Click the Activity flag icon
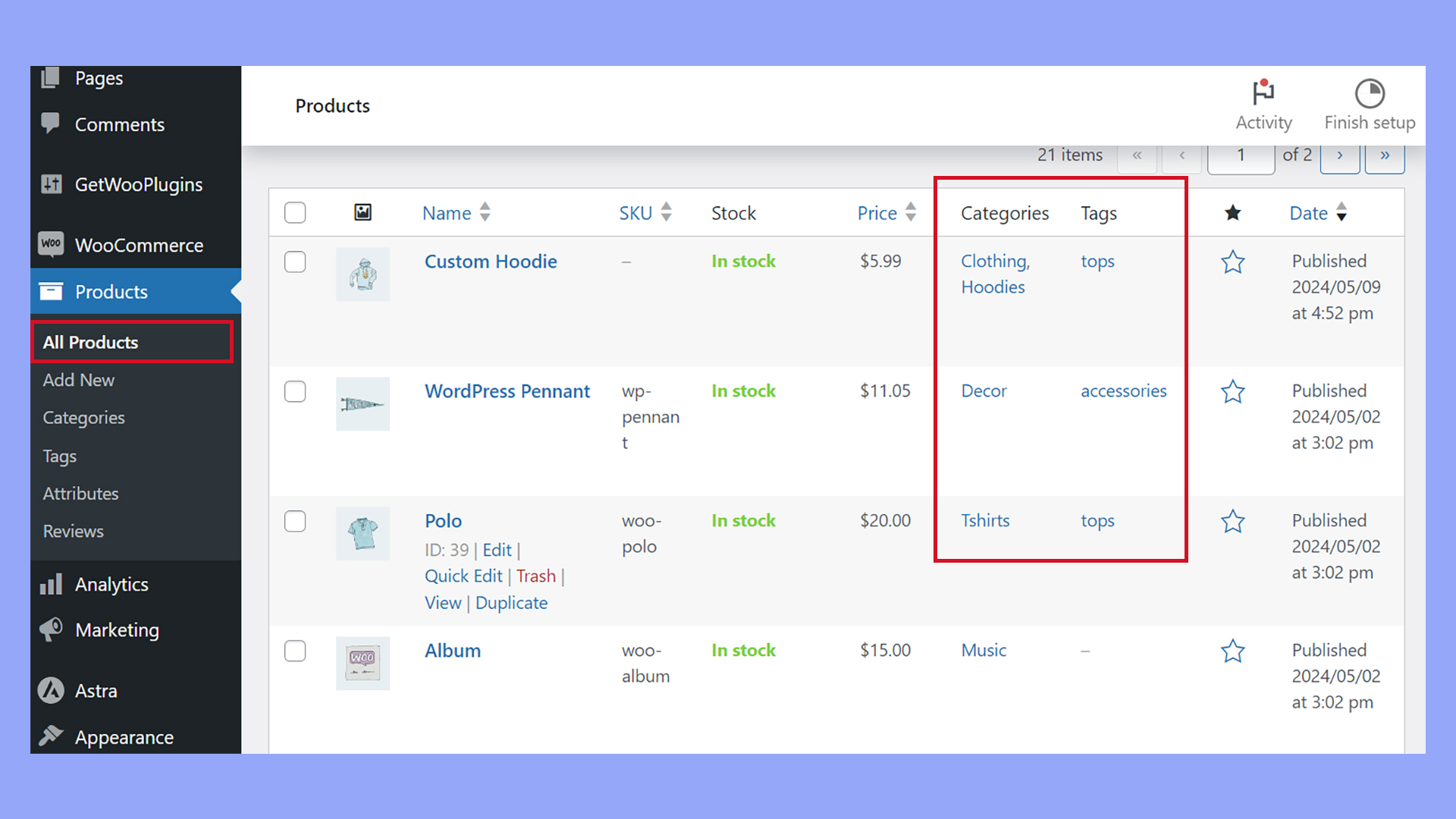The height and width of the screenshot is (819, 1456). click(x=1263, y=93)
